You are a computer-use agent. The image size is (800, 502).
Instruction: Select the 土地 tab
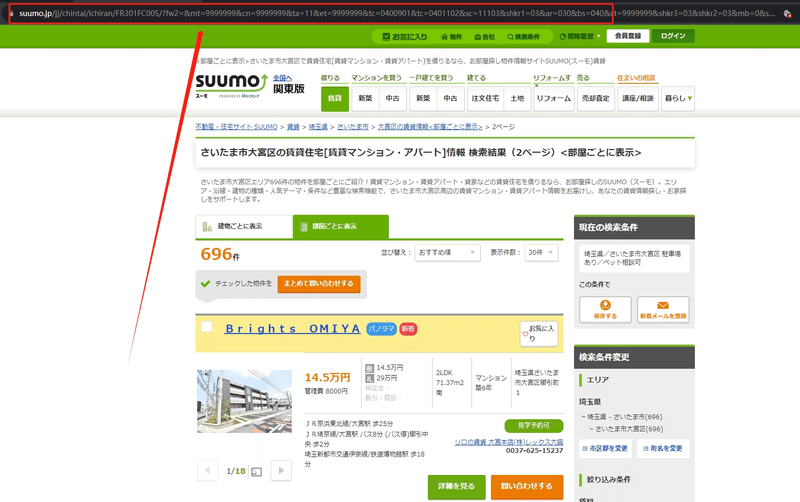(517, 98)
